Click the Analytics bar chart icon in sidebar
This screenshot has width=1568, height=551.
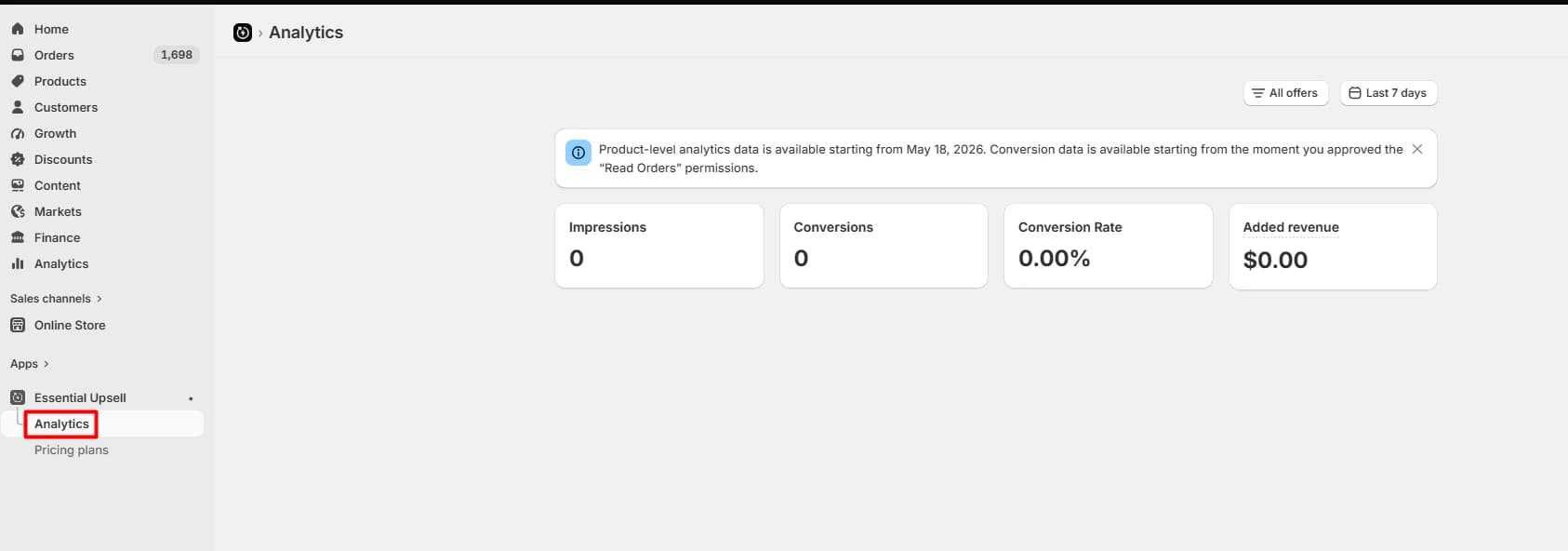[18, 263]
